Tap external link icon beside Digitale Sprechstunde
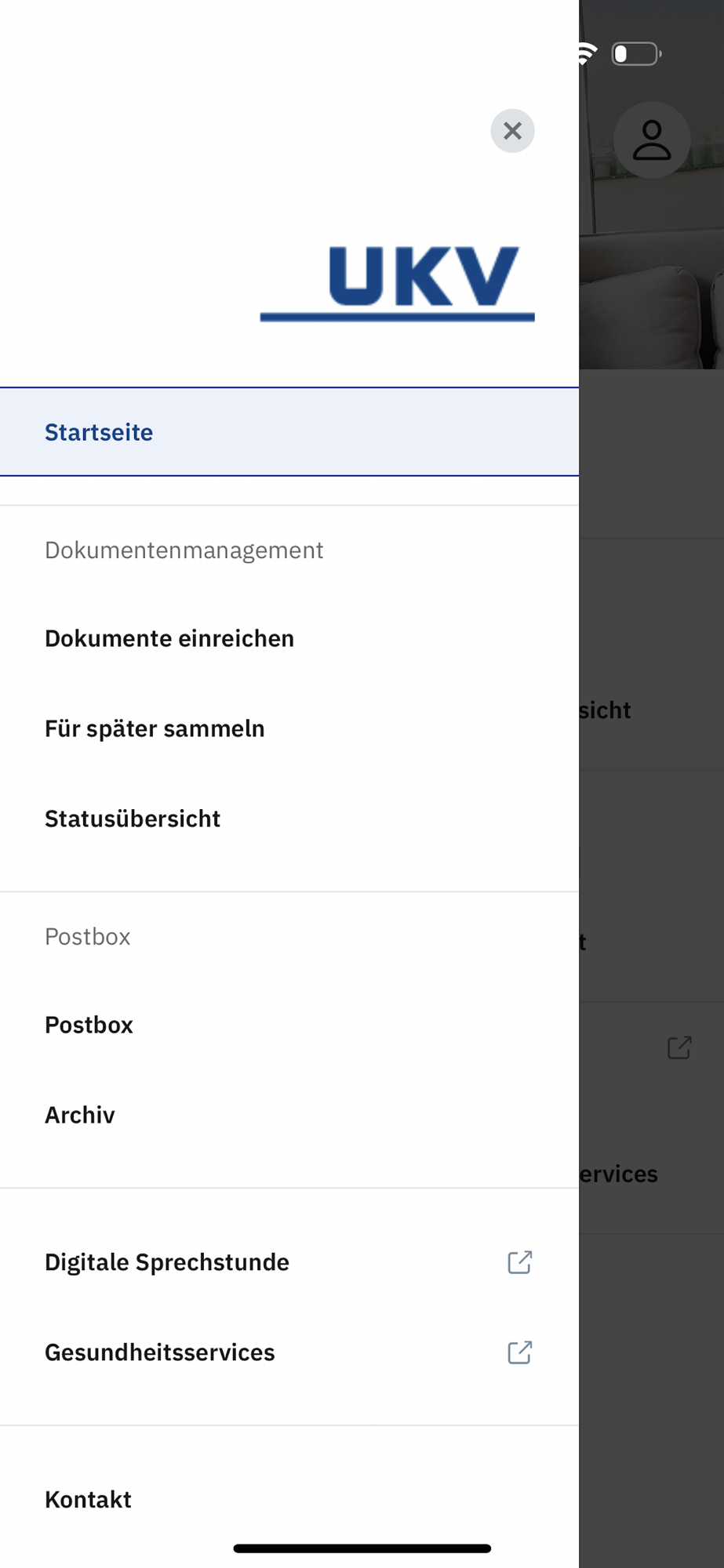Screen dimensions: 724x1568 (519, 1262)
